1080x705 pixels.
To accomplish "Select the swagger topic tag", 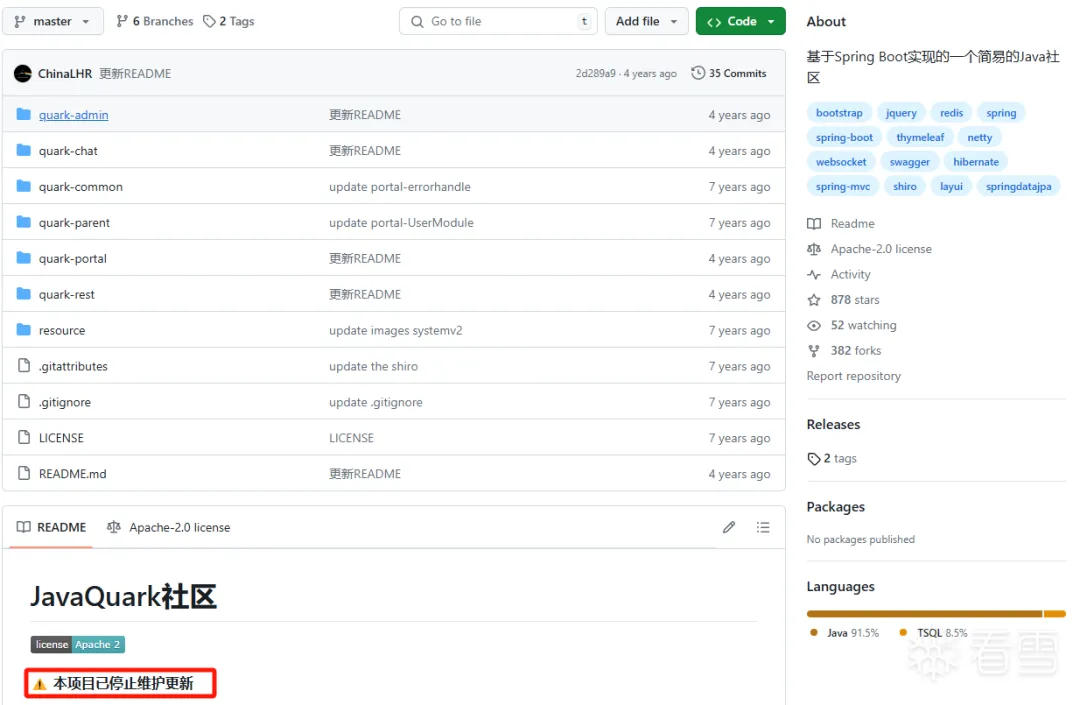I will coord(909,162).
